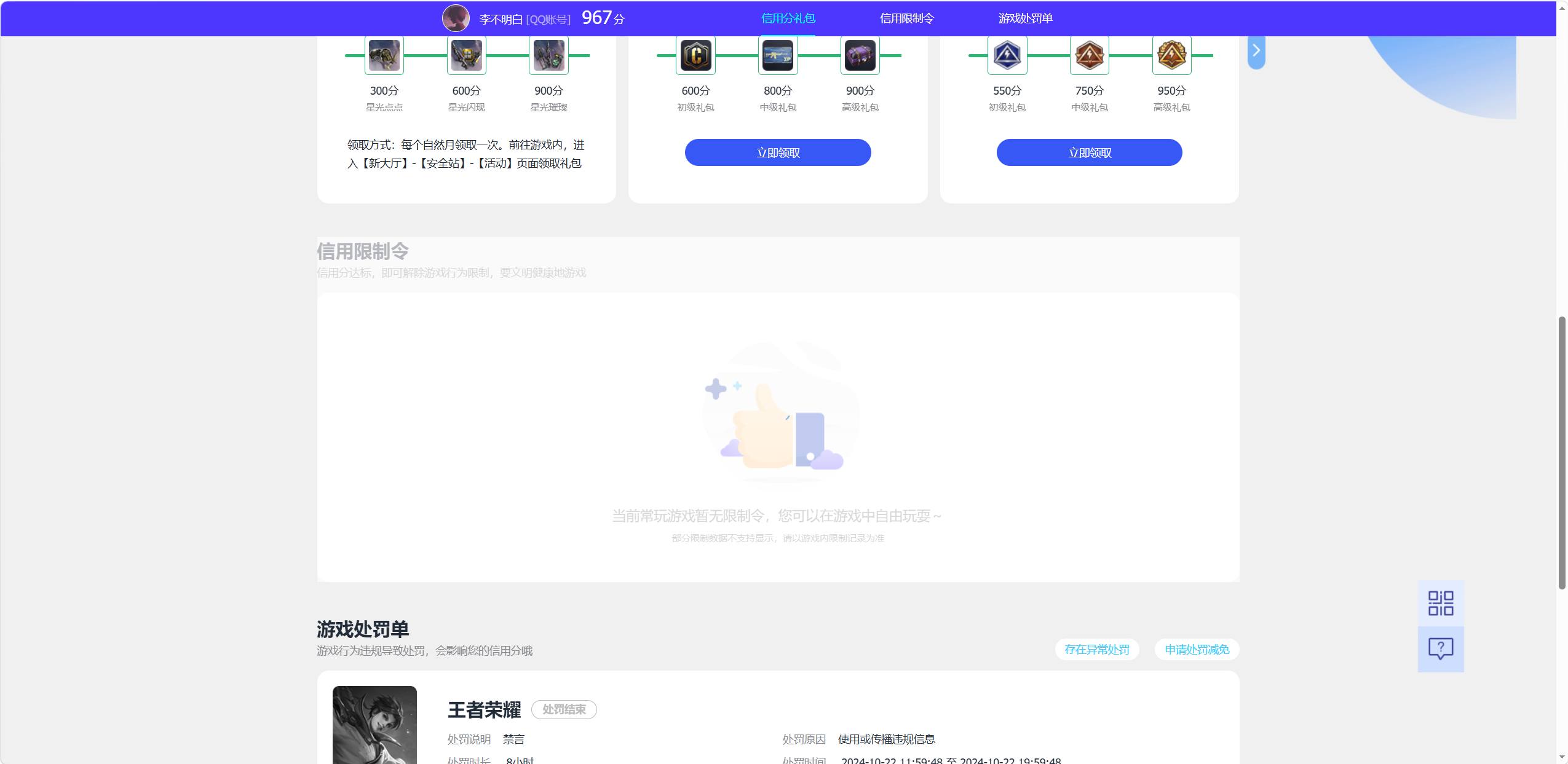Viewport: 1568px width, 764px height.
Task: Click the 王者荣耀 game thumbnail
Action: (x=374, y=725)
